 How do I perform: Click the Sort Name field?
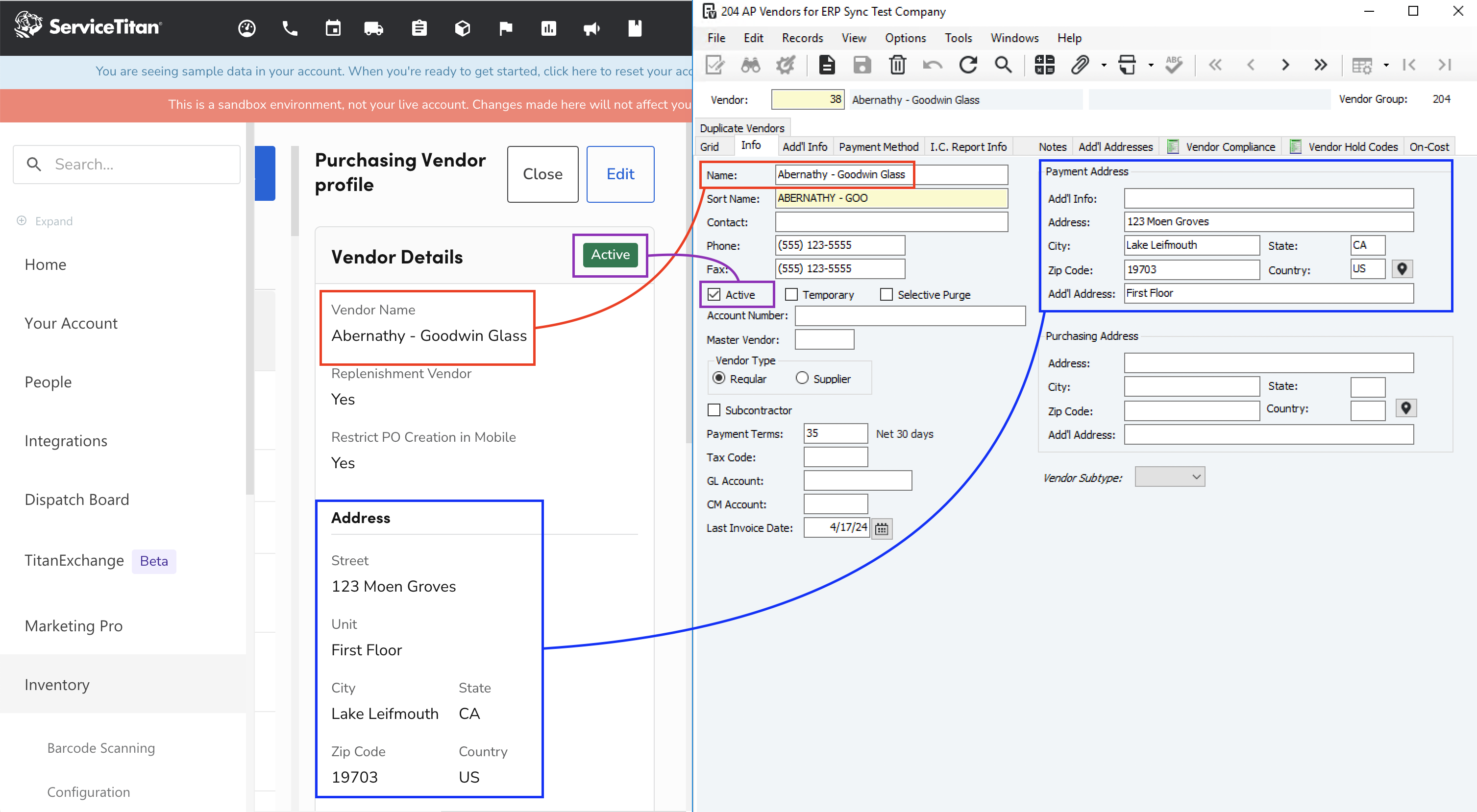891,198
